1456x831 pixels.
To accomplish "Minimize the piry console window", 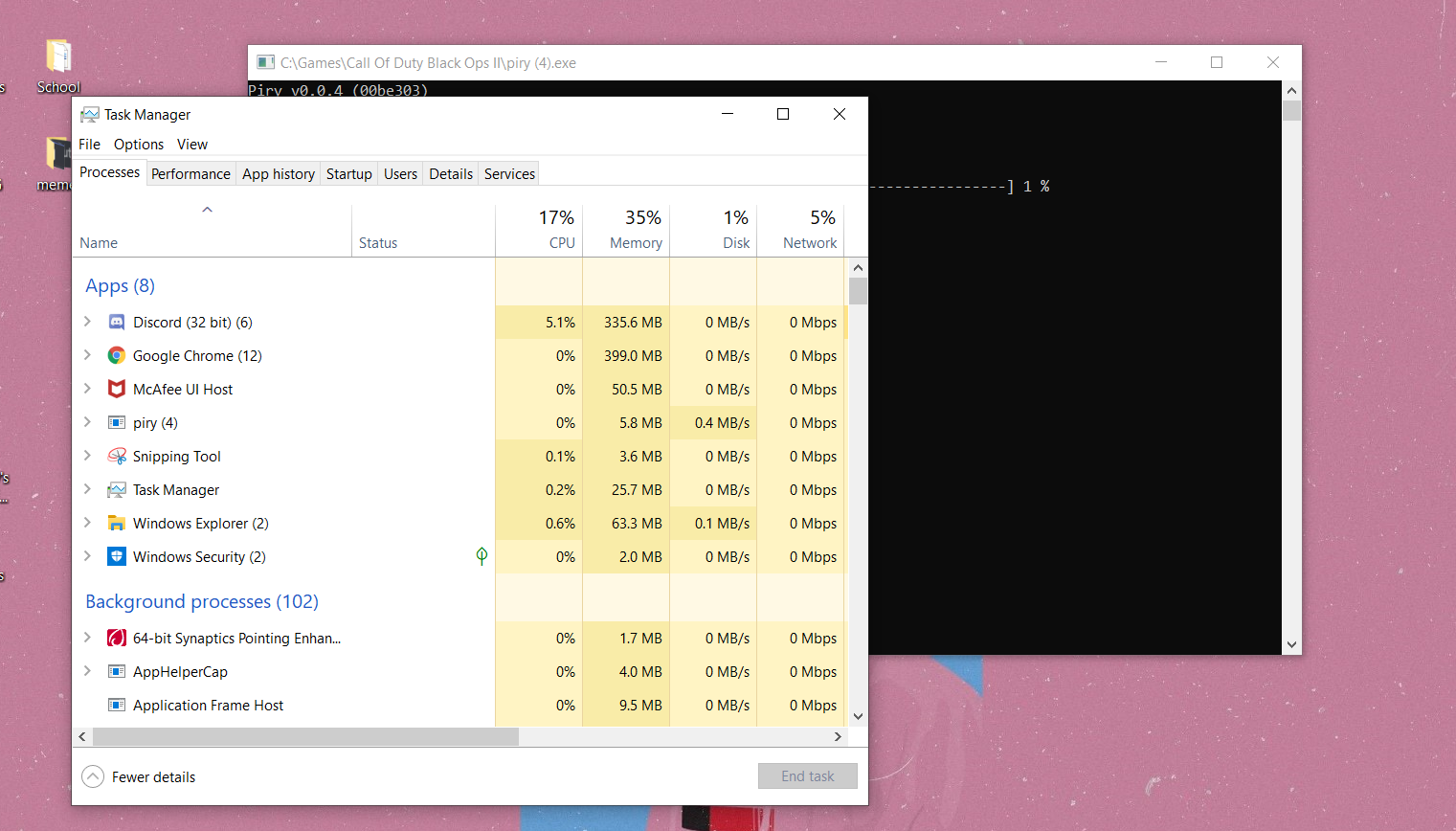I will coord(1161,62).
